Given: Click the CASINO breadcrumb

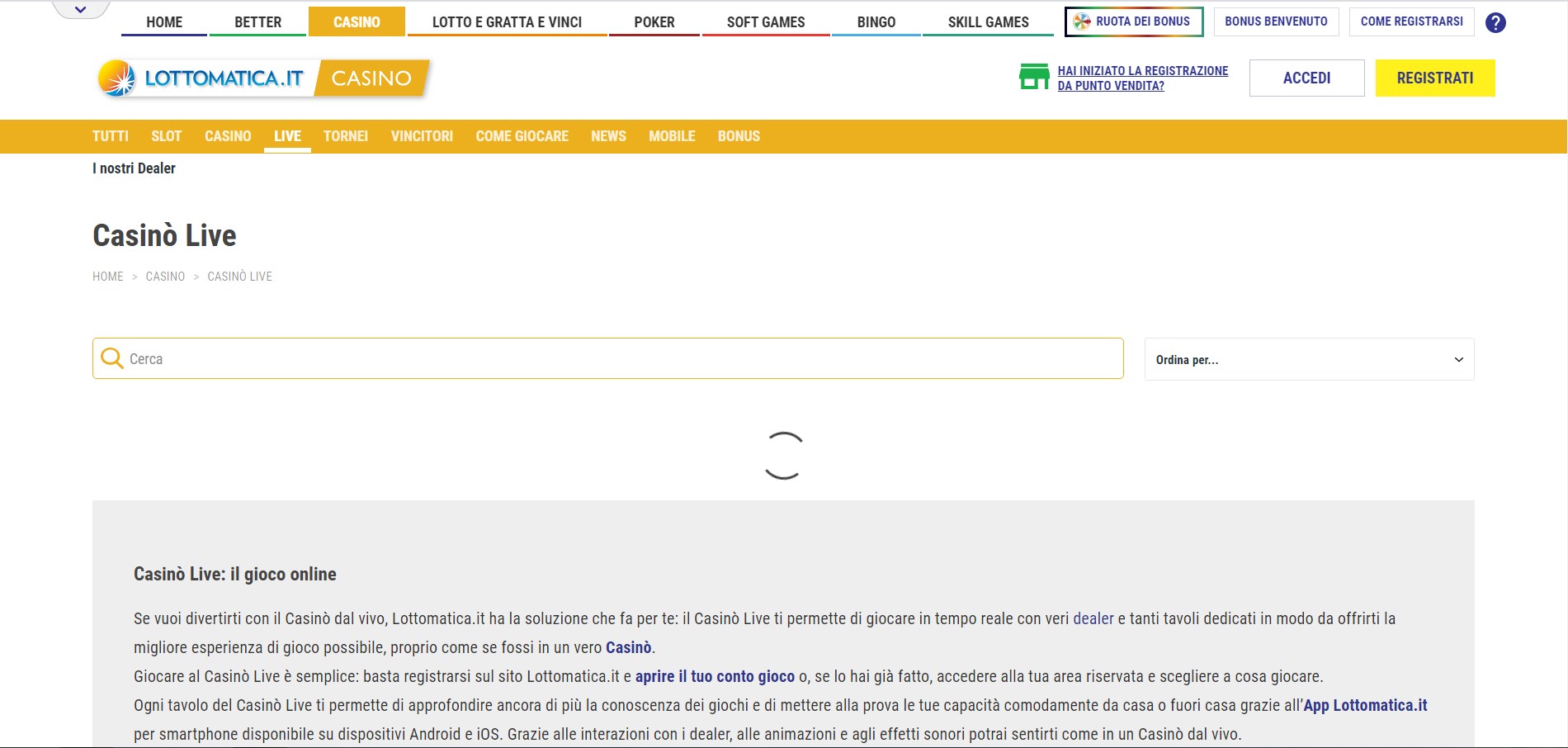Looking at the screenshot, I should (x=165, y=277).
